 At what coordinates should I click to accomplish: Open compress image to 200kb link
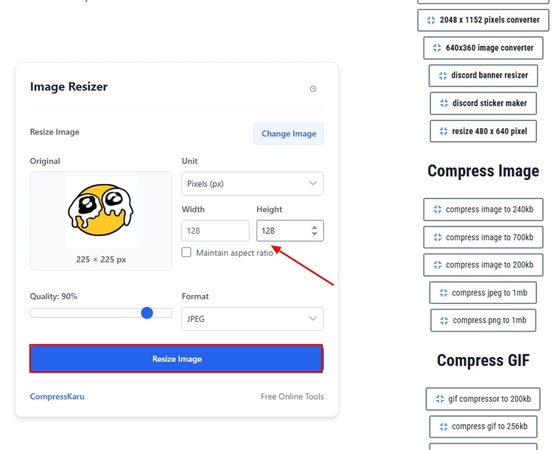point(483,265)
